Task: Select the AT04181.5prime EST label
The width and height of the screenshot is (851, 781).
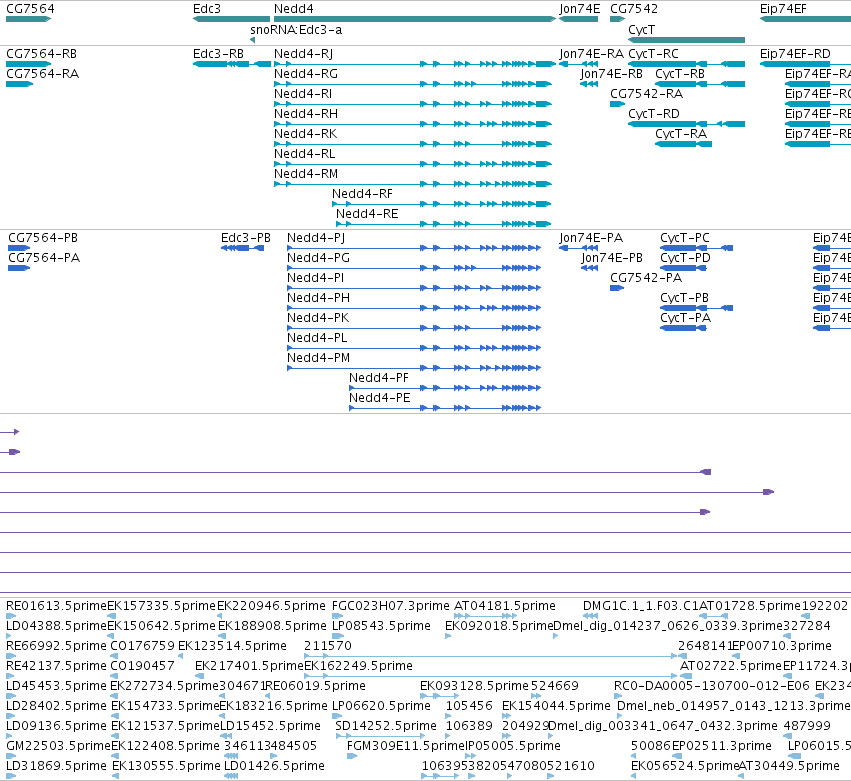Action: pos(505,606)
